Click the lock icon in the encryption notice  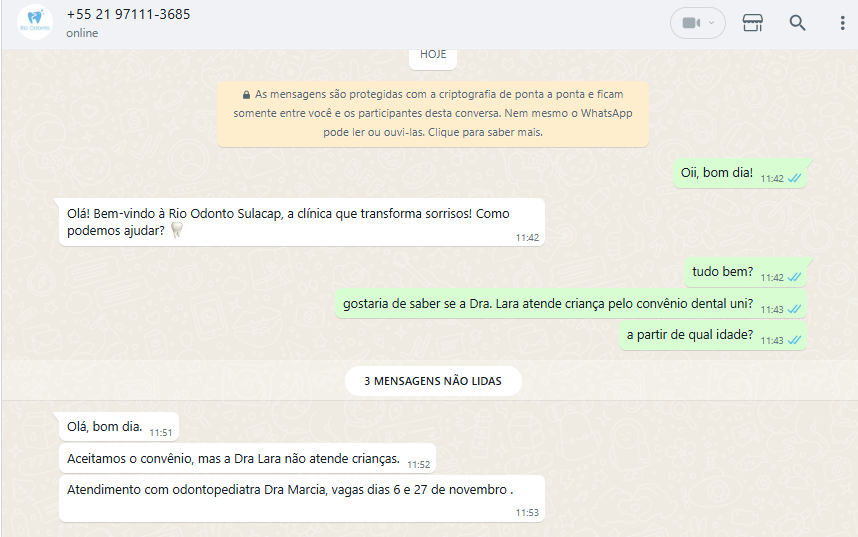point(246,95)
